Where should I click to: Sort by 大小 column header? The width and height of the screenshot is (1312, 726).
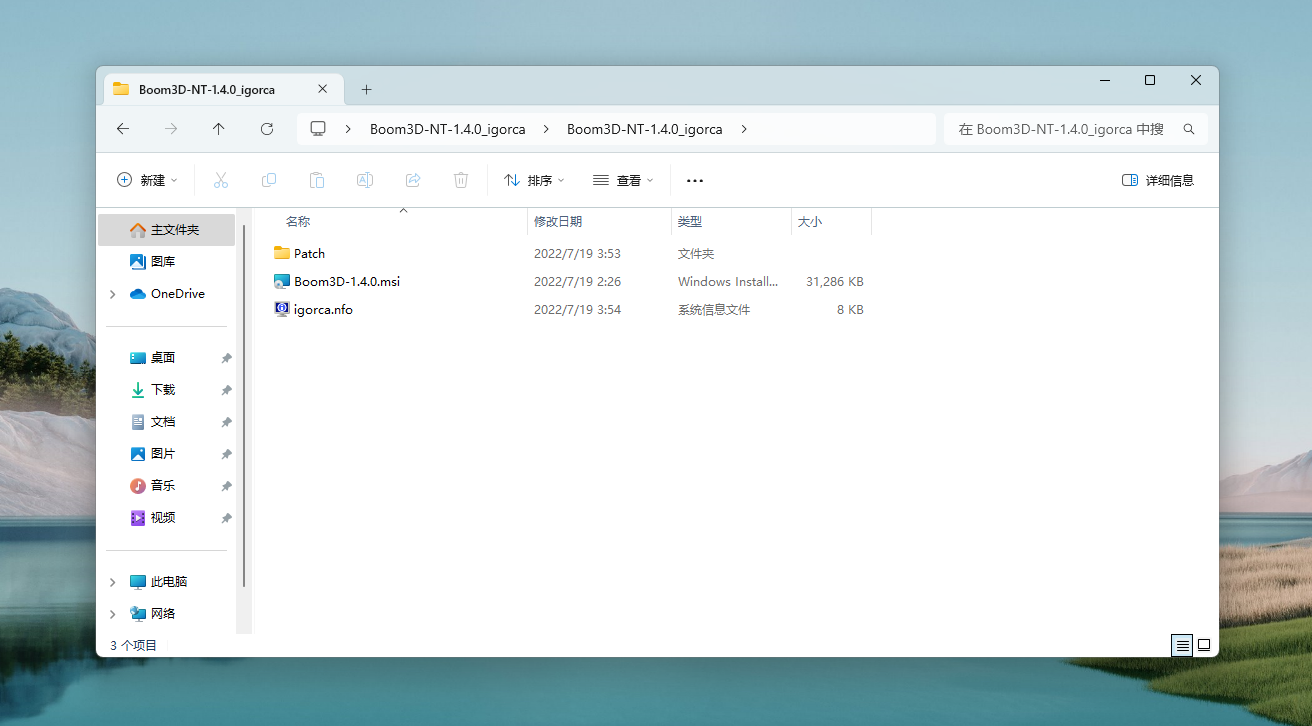(810, 221)
